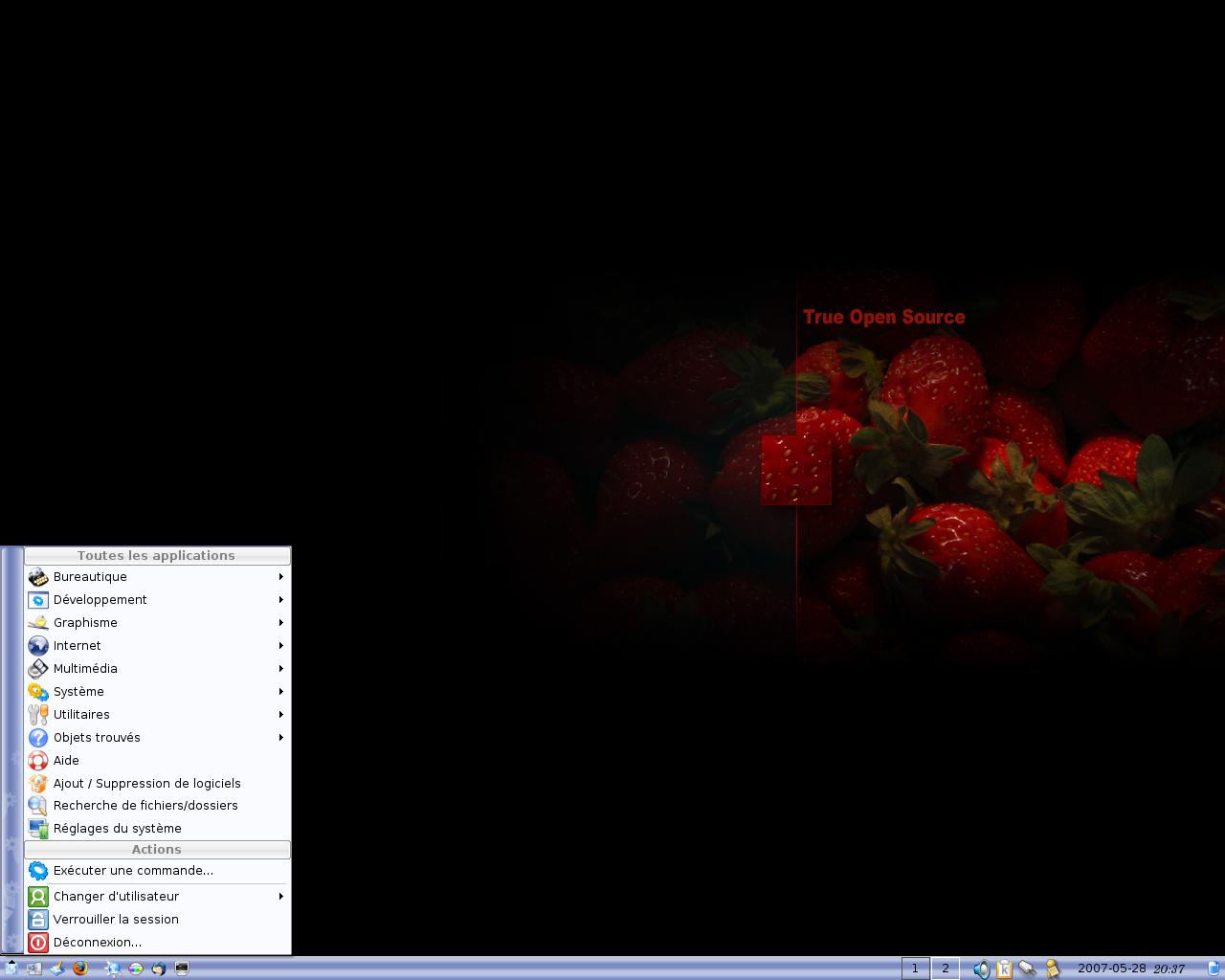The height and width of the screenshot is (980, 1225).
Task: Open Réglages du système
Action: [157, 829]
